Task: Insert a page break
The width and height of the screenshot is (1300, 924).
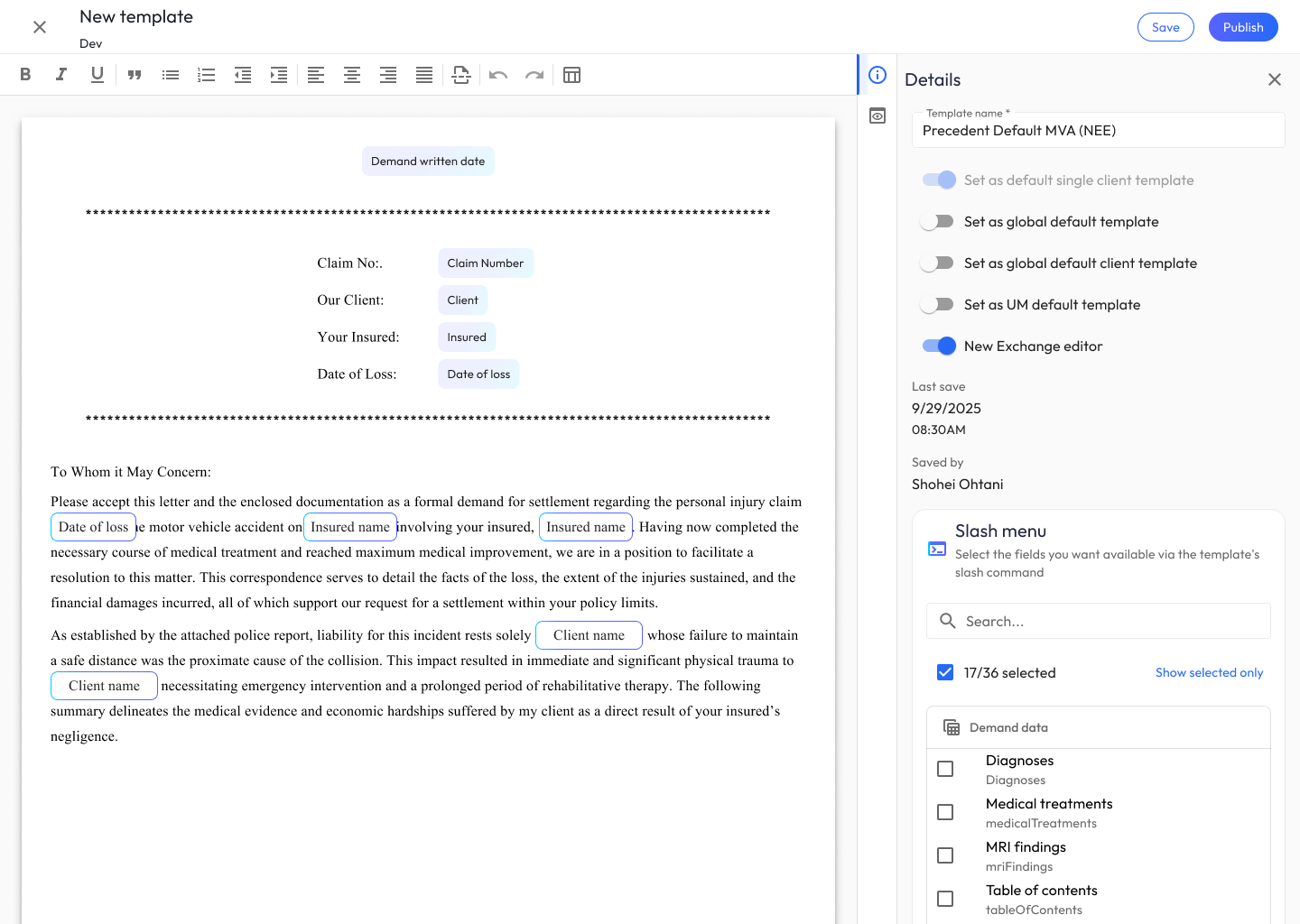Action: 461,75
